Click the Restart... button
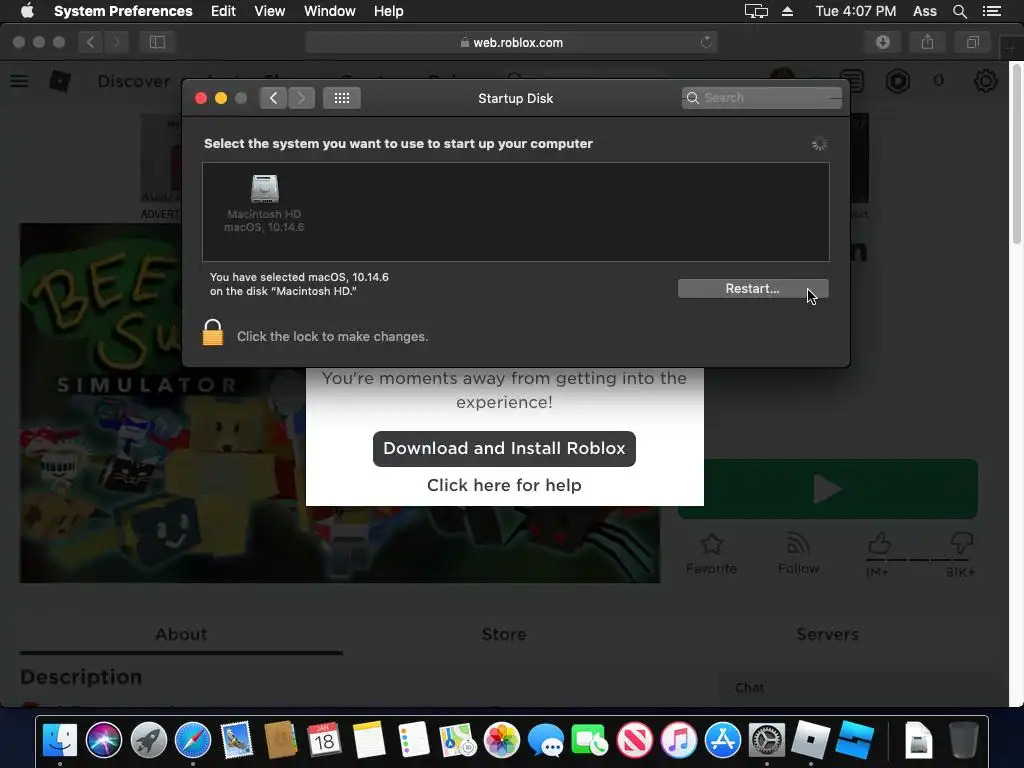The image size is (1024, 768). click(753, 289)
